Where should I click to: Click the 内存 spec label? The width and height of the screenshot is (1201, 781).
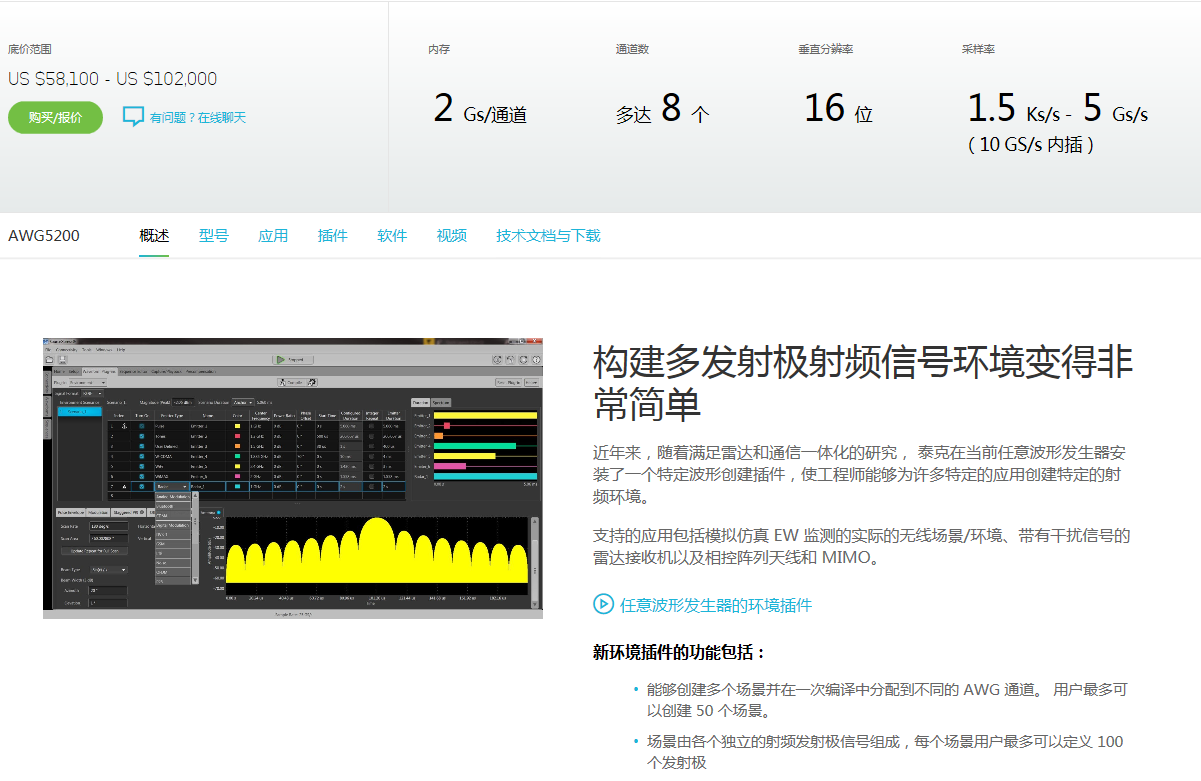439,49
